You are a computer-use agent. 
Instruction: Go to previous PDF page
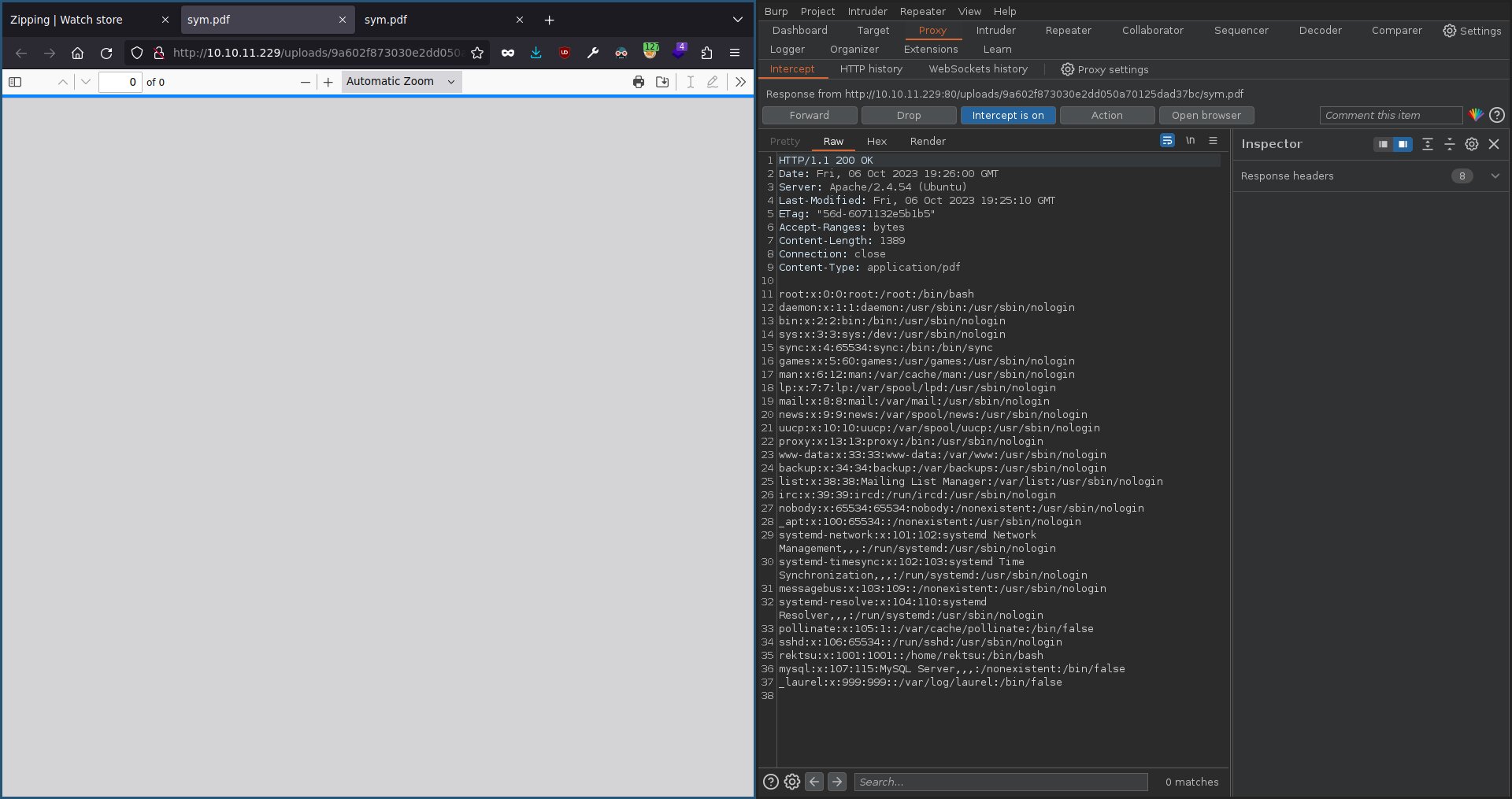coord(63,82)
